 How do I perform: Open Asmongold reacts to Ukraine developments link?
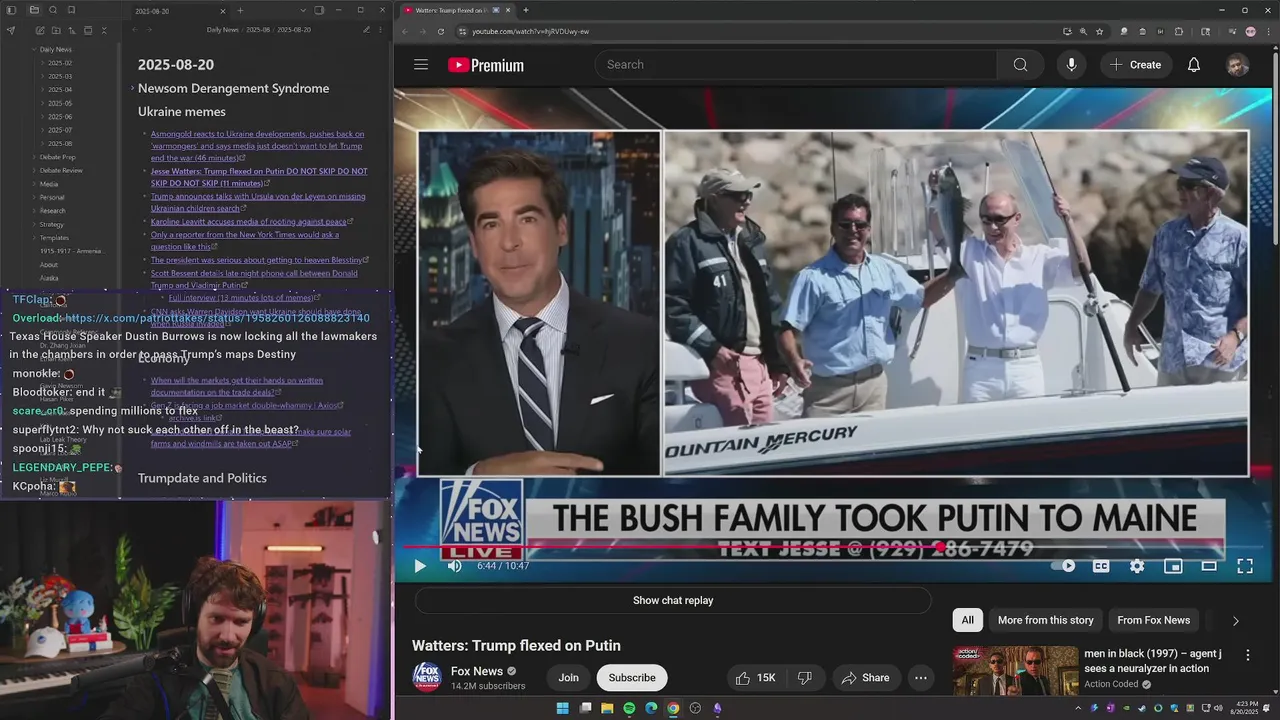click(257, 146)
